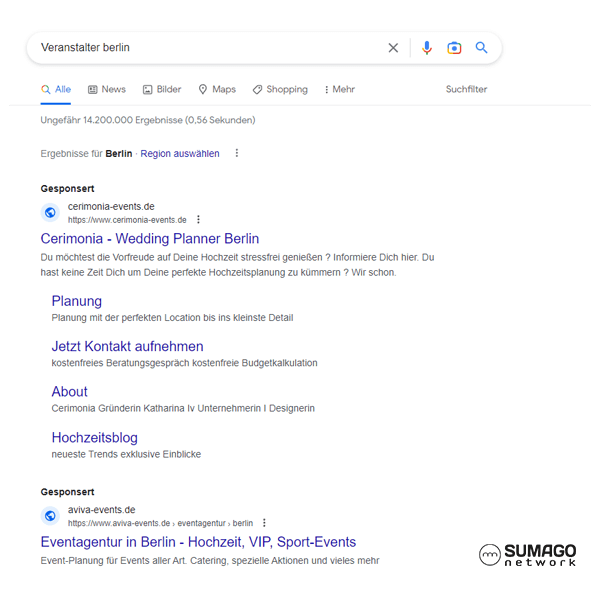Click the Region auswählen link

pyautogui.click(x=180, y=153)
